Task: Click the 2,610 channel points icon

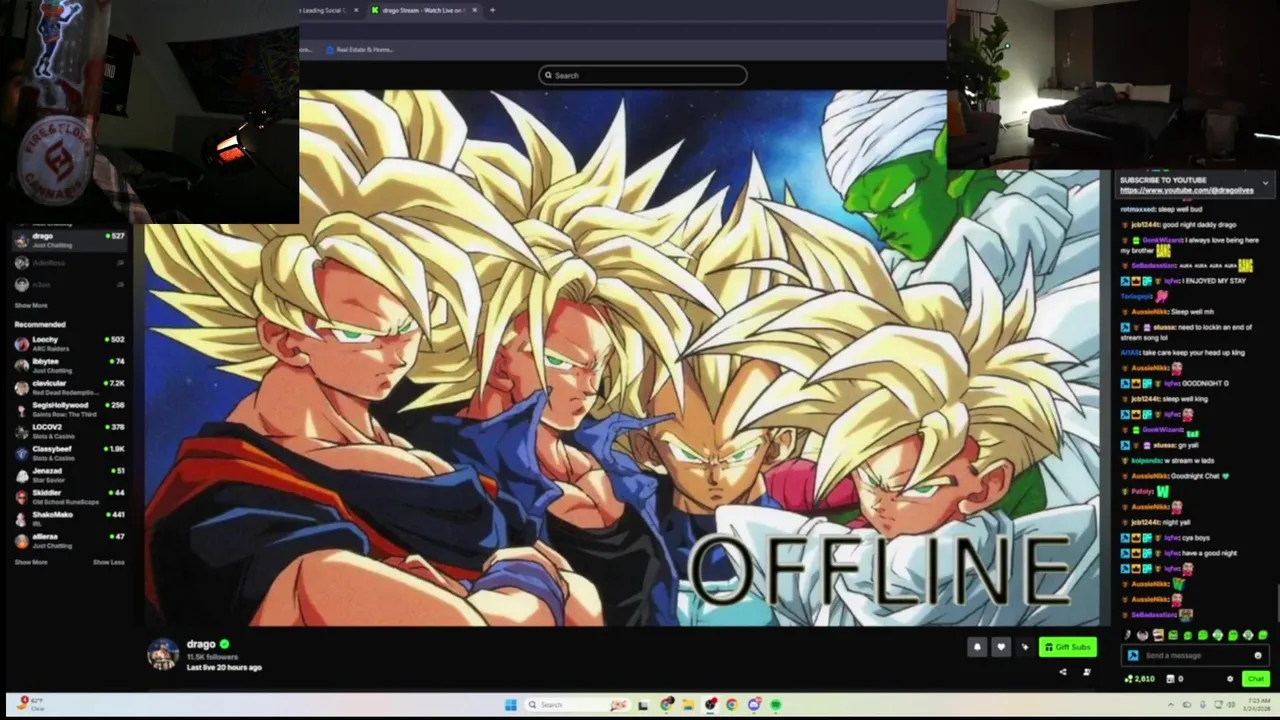Action: 1140,679
